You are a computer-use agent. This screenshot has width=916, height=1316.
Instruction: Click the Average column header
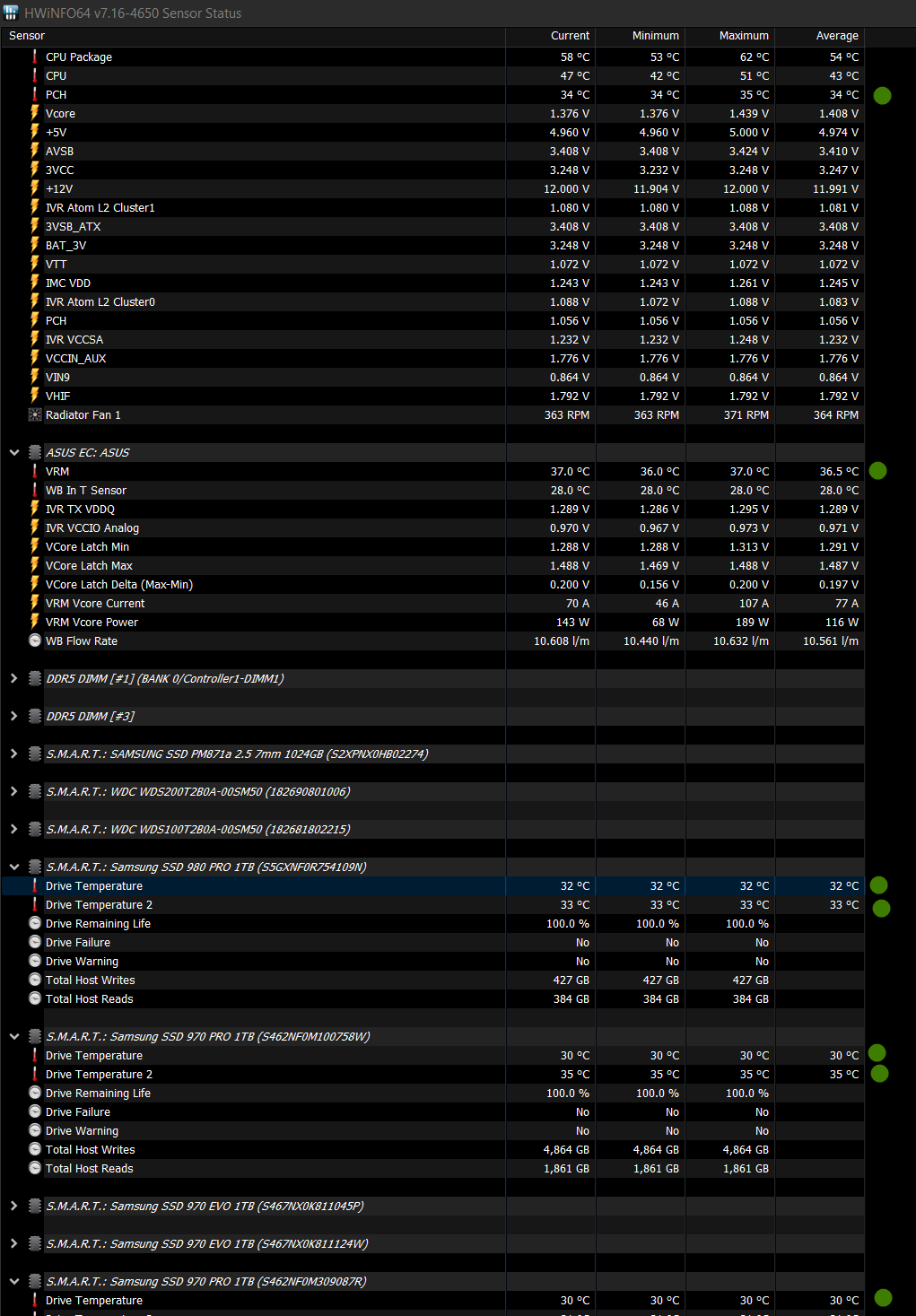point(819,36)
